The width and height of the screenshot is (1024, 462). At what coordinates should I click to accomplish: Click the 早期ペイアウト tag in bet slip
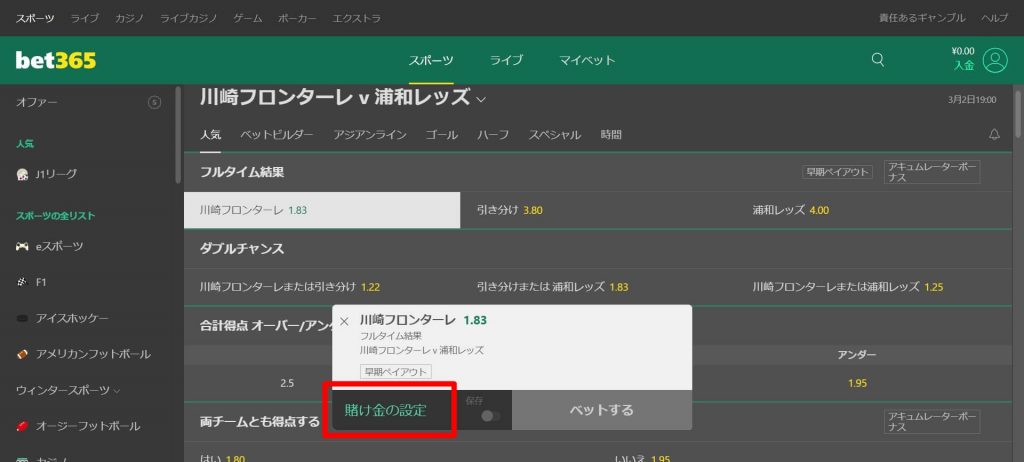pos(395,372)
